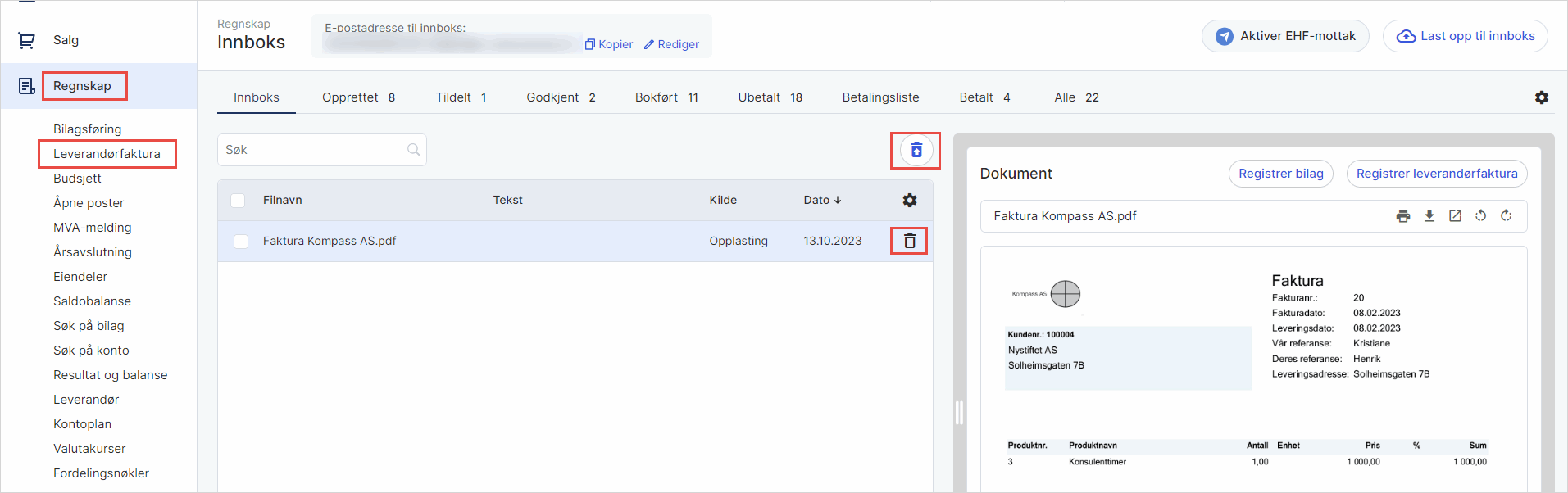Rotate document clockwise
1568x493 pixels.
[x=1506, y=216]
